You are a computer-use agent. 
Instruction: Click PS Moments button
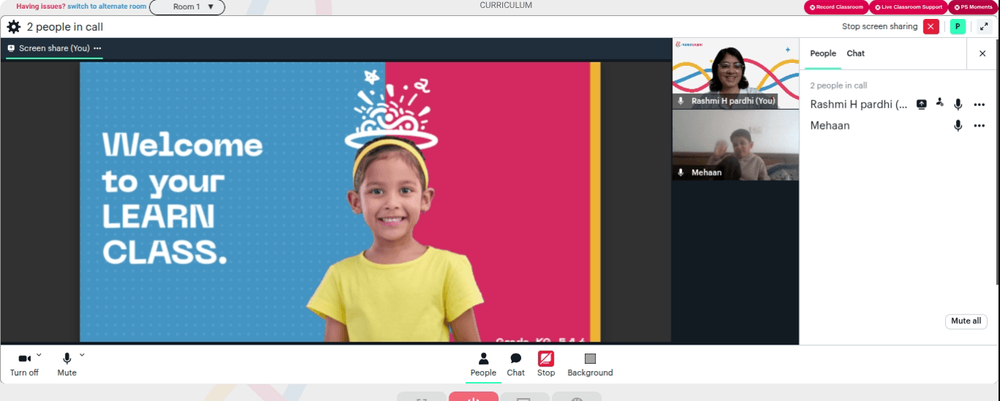pyautogui.click(x=973, y=7)
